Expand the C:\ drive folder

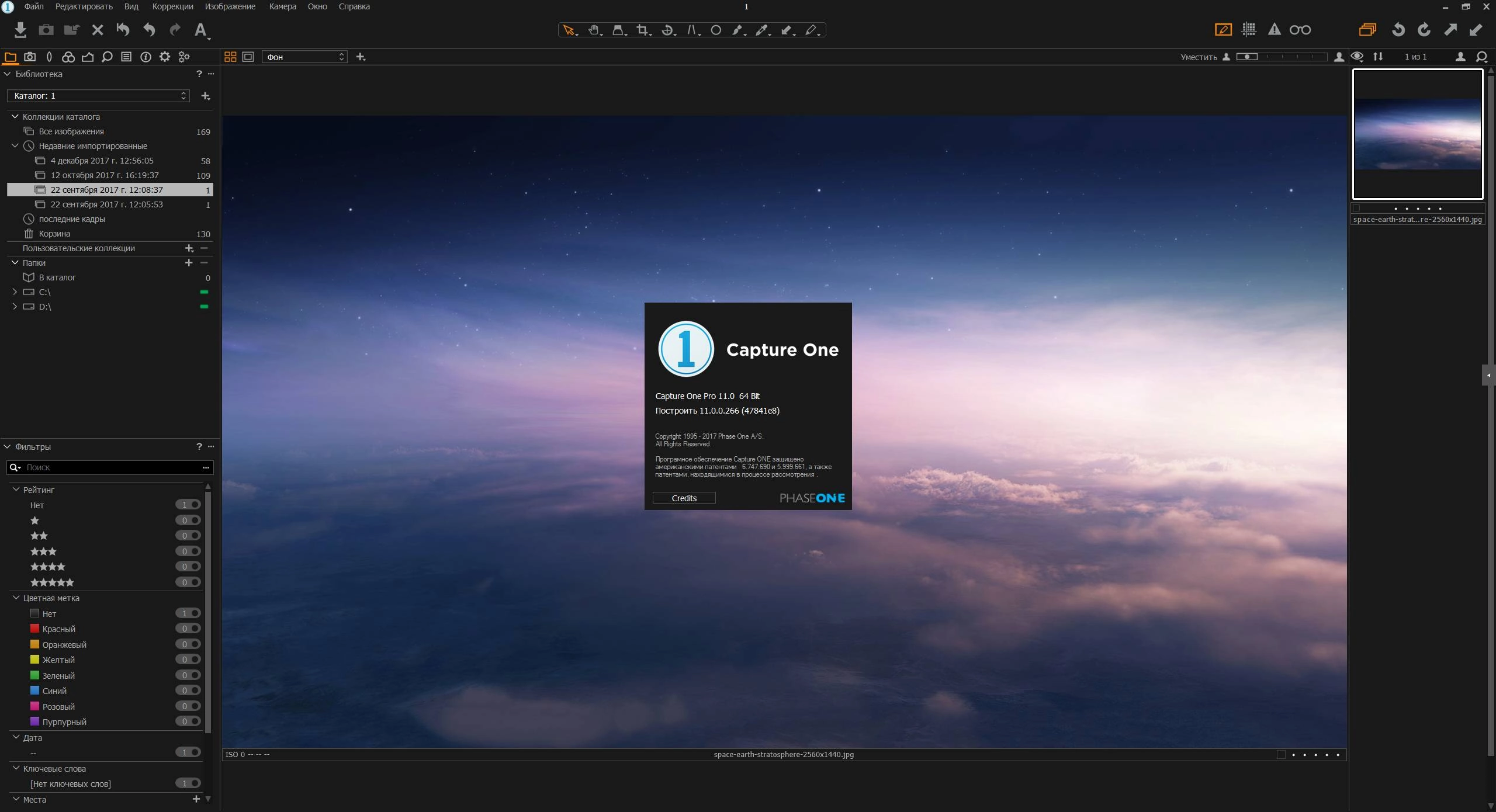pos(15,292)
